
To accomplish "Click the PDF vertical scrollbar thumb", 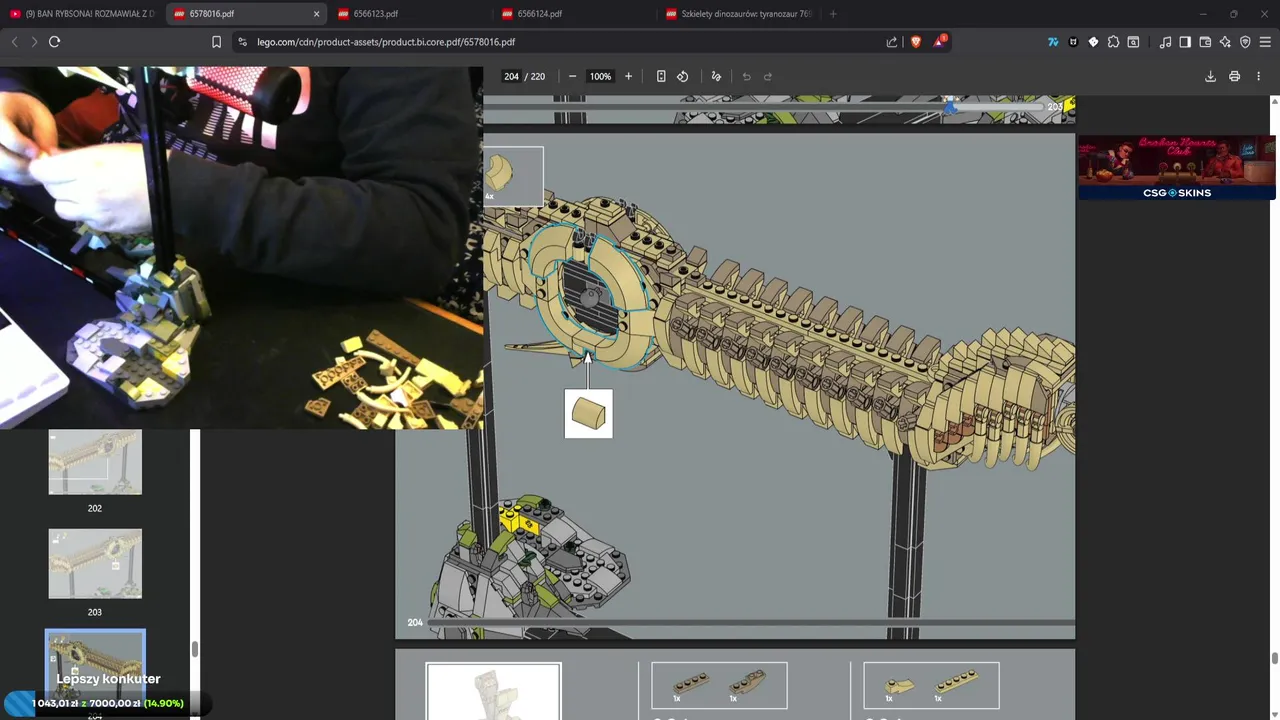I will click(1274, 657).
